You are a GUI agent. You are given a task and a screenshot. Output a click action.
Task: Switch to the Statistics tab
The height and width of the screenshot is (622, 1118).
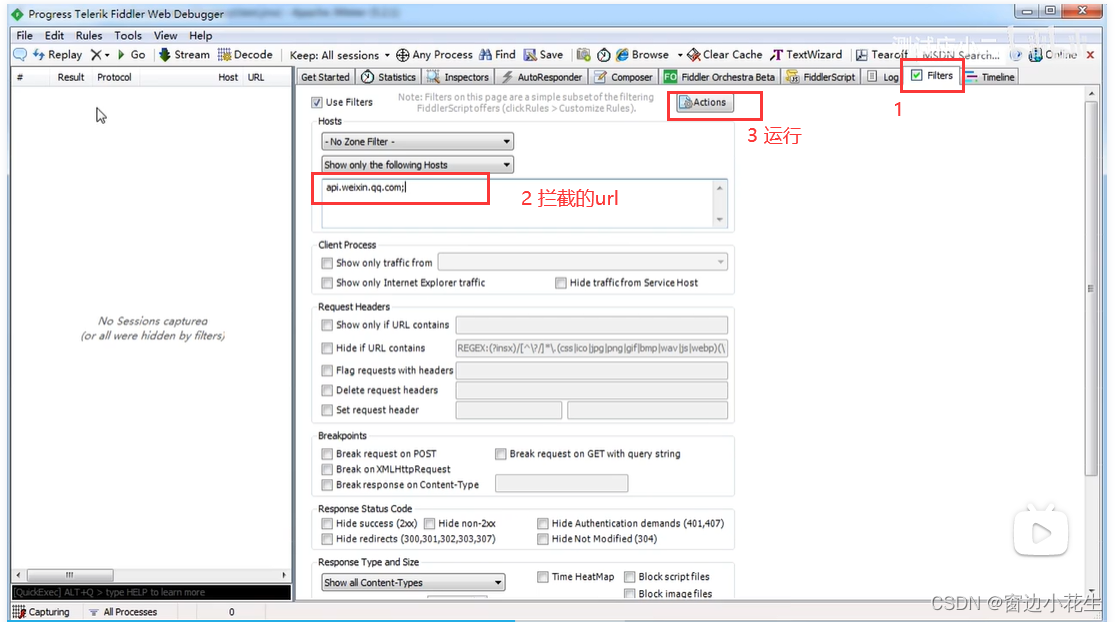click(x=388, y=77)
